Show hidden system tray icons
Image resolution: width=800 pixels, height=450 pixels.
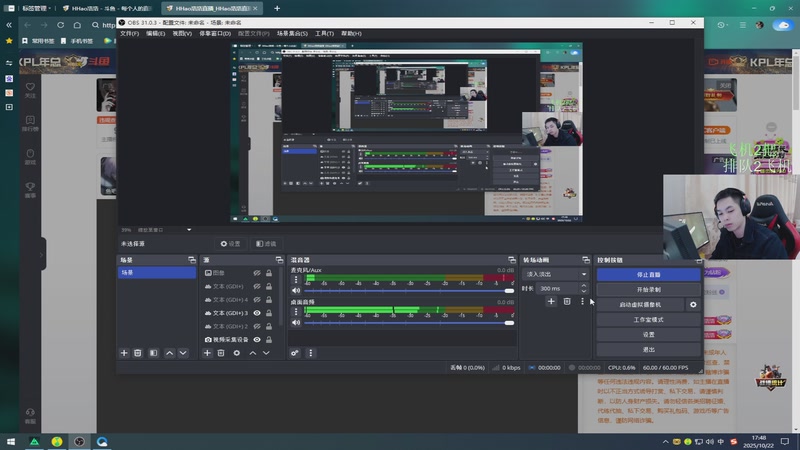(665, 442)
